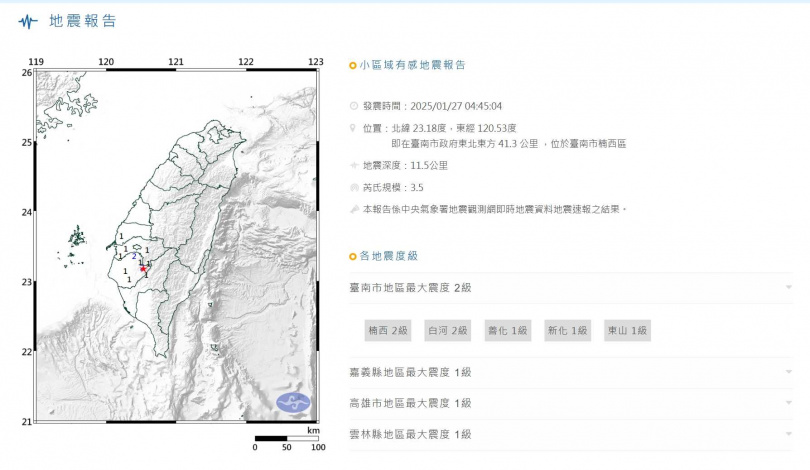Click the magnitude icon next to 芮氏規模
The height and width of the screenshot is (470, 810).
354,187
